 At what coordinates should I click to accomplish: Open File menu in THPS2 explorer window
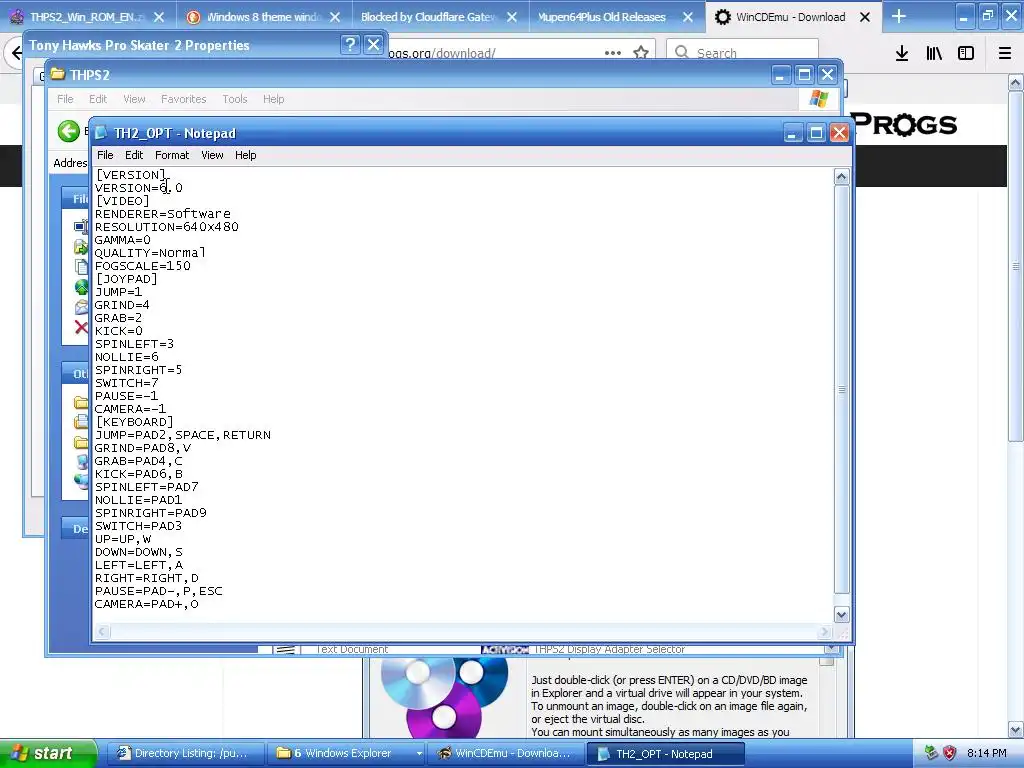65,99
